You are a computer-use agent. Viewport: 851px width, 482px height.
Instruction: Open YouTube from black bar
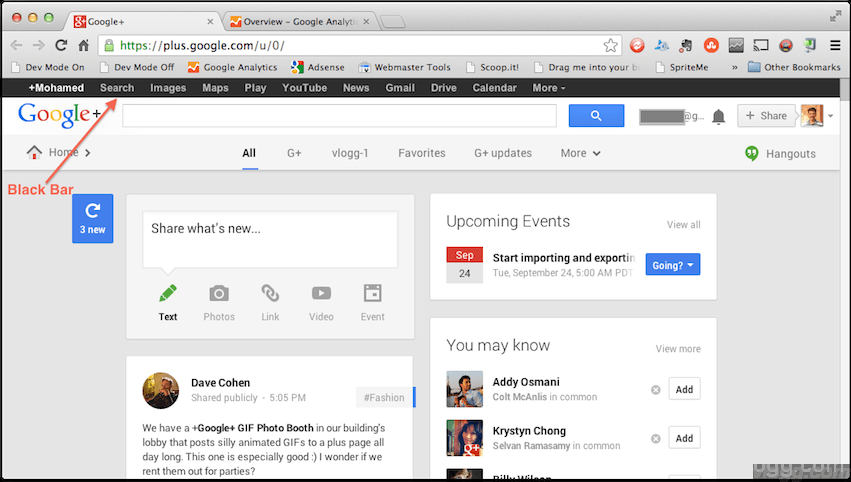pos(304,88)
